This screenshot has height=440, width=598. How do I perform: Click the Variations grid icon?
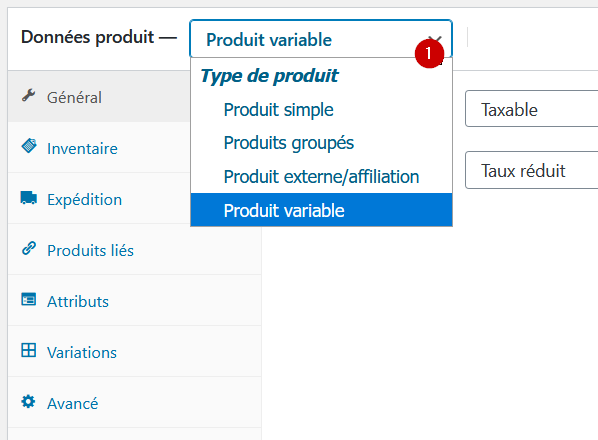point(29,350)
